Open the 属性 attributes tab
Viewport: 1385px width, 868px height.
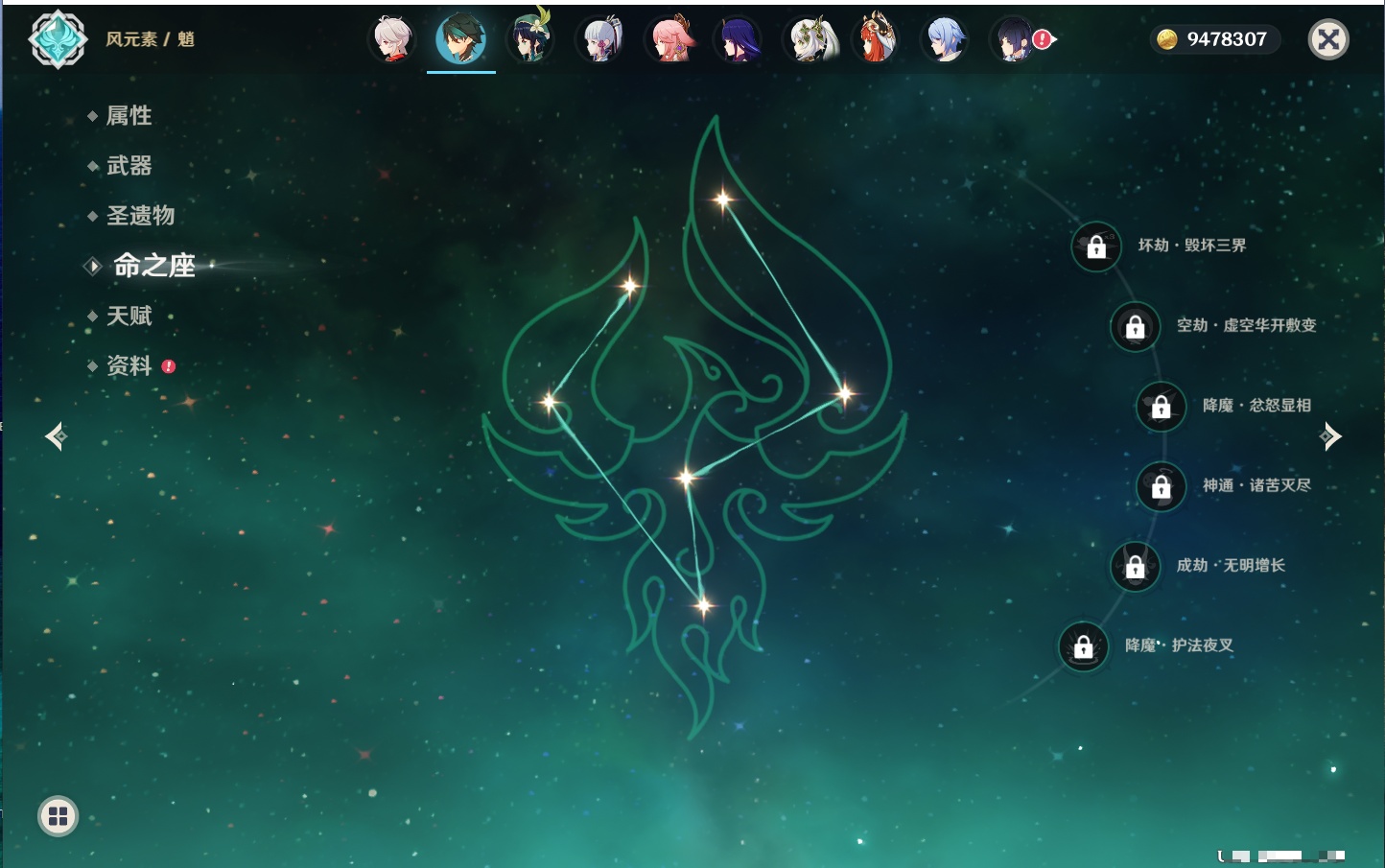pos(129,116)
